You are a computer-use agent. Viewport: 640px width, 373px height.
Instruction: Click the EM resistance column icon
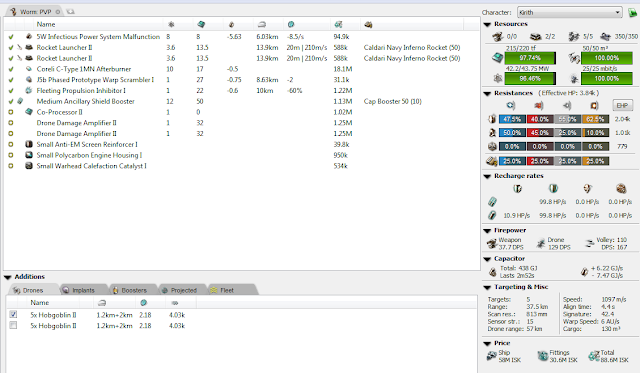point(511,106)
